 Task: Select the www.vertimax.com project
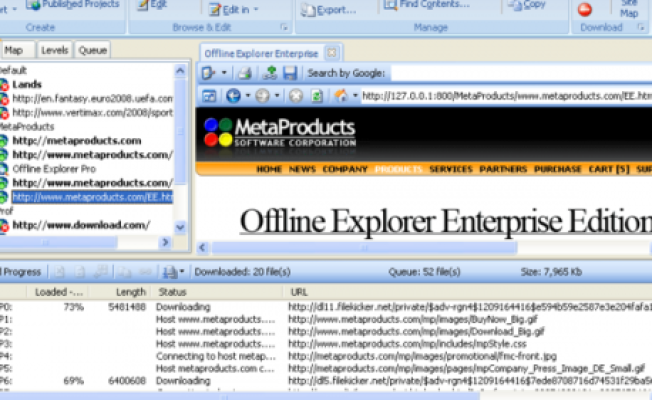(93, 113)
